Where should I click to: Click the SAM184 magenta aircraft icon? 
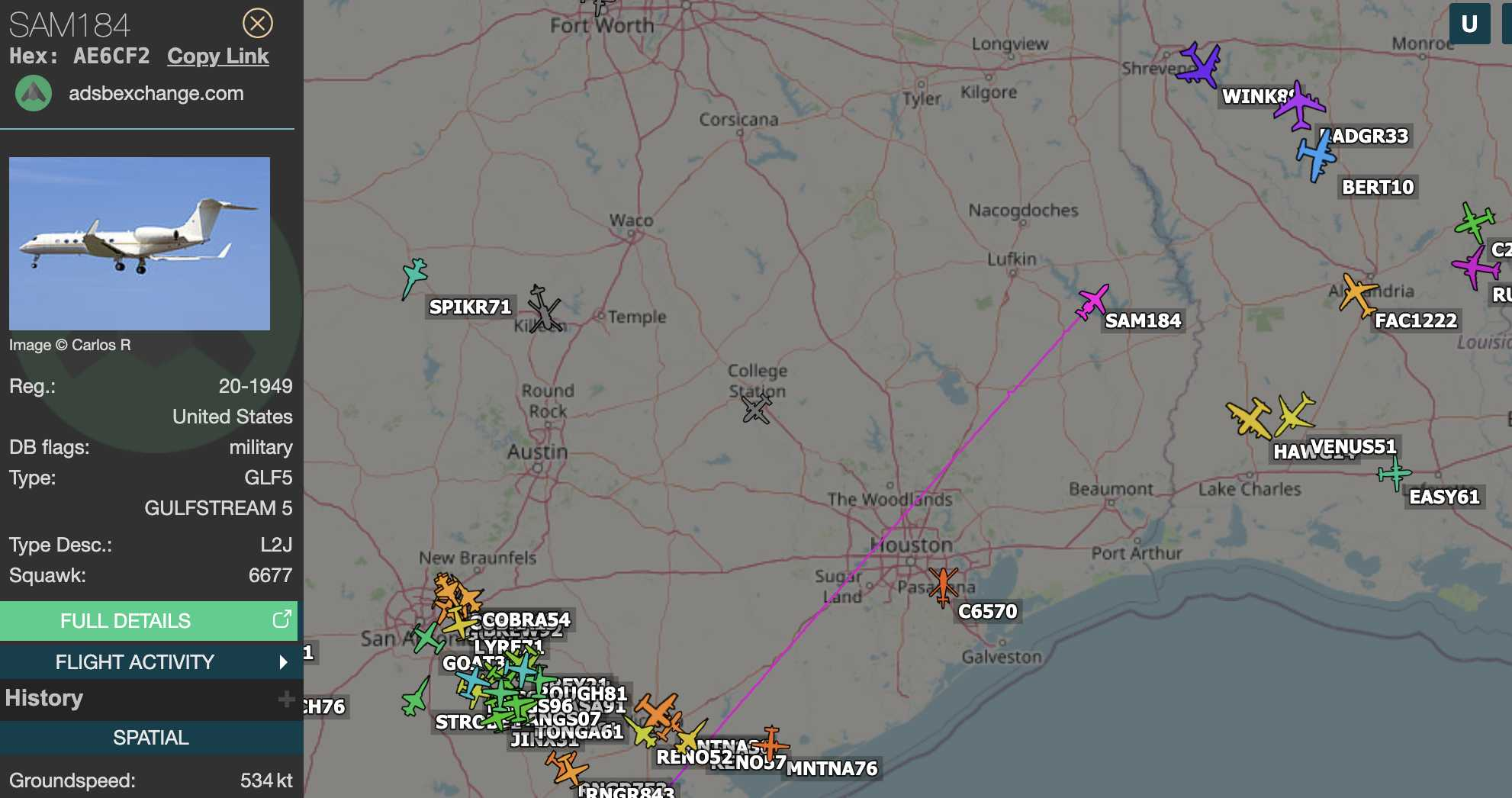click(x=1092, y=301)
